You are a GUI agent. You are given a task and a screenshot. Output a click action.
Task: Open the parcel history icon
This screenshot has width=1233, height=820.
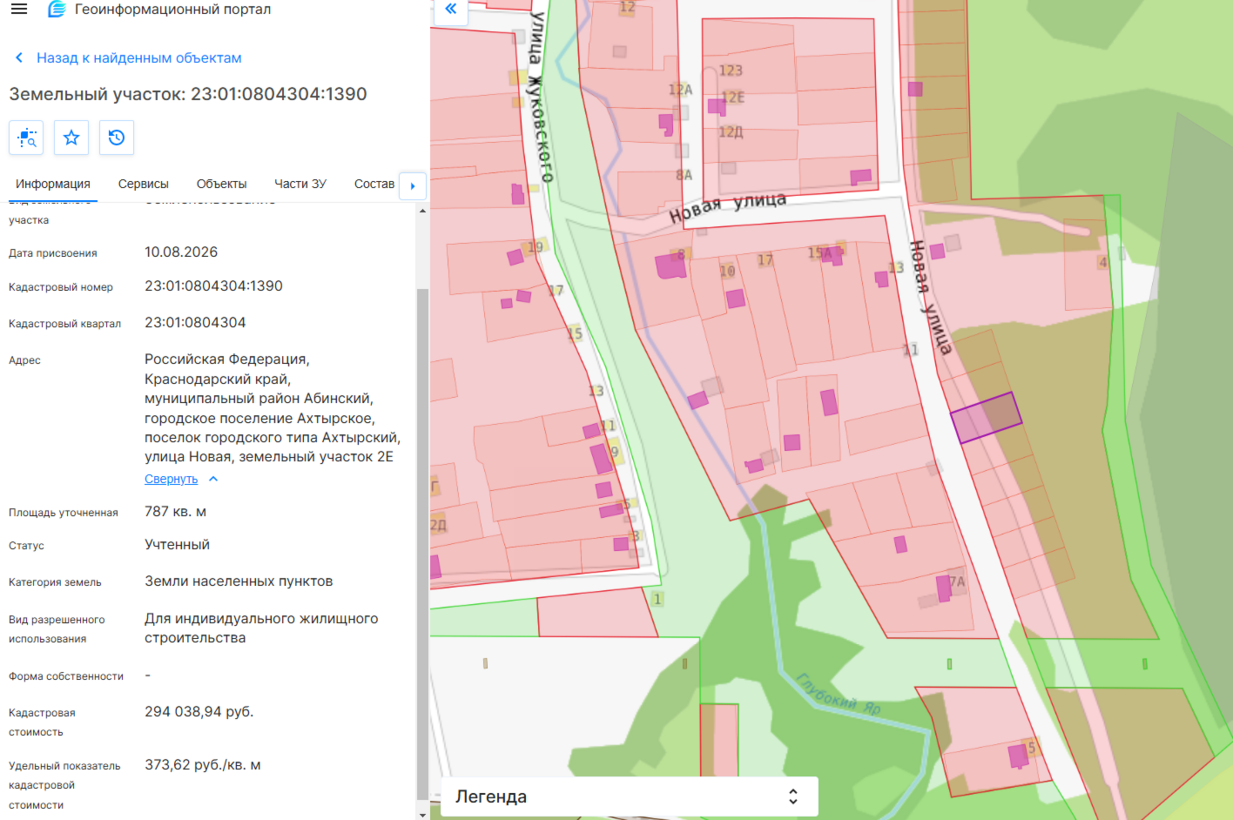click(117, 137)
